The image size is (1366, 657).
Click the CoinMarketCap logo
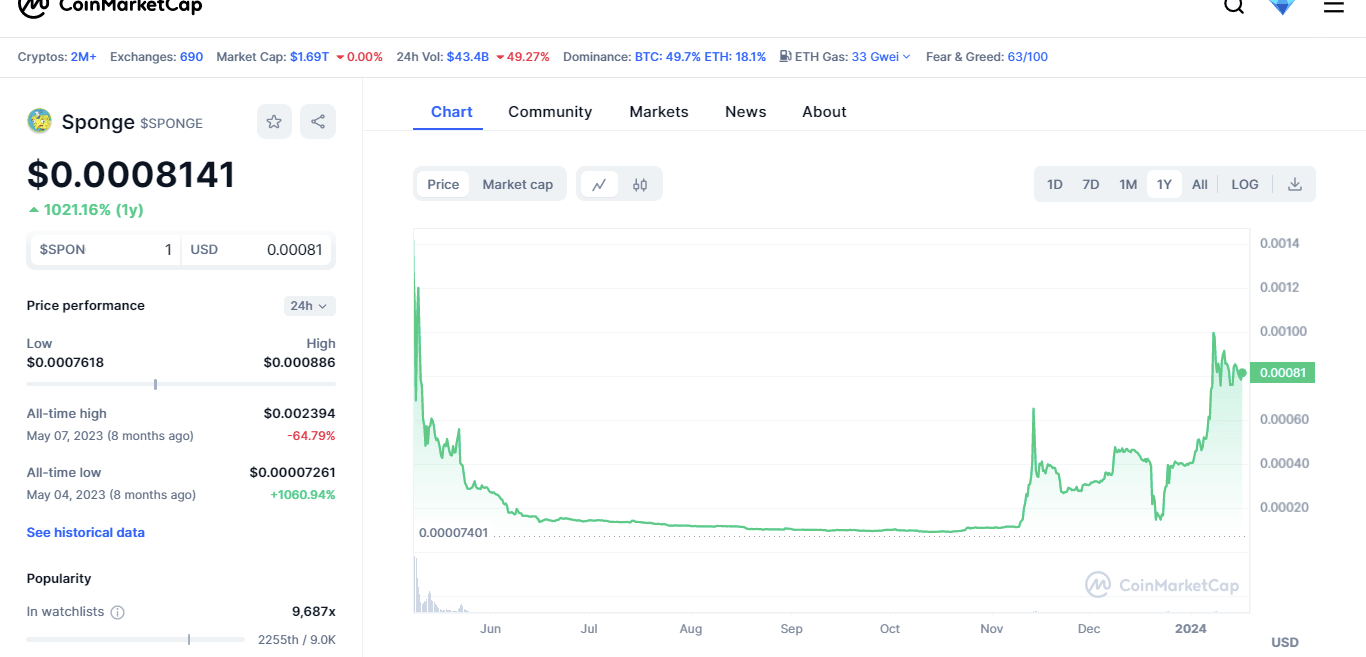click(x=110, y=7)
